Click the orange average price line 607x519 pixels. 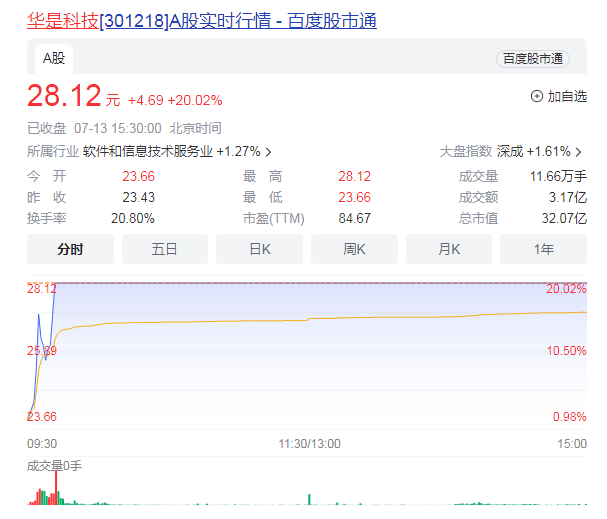[x=300, y=320]
